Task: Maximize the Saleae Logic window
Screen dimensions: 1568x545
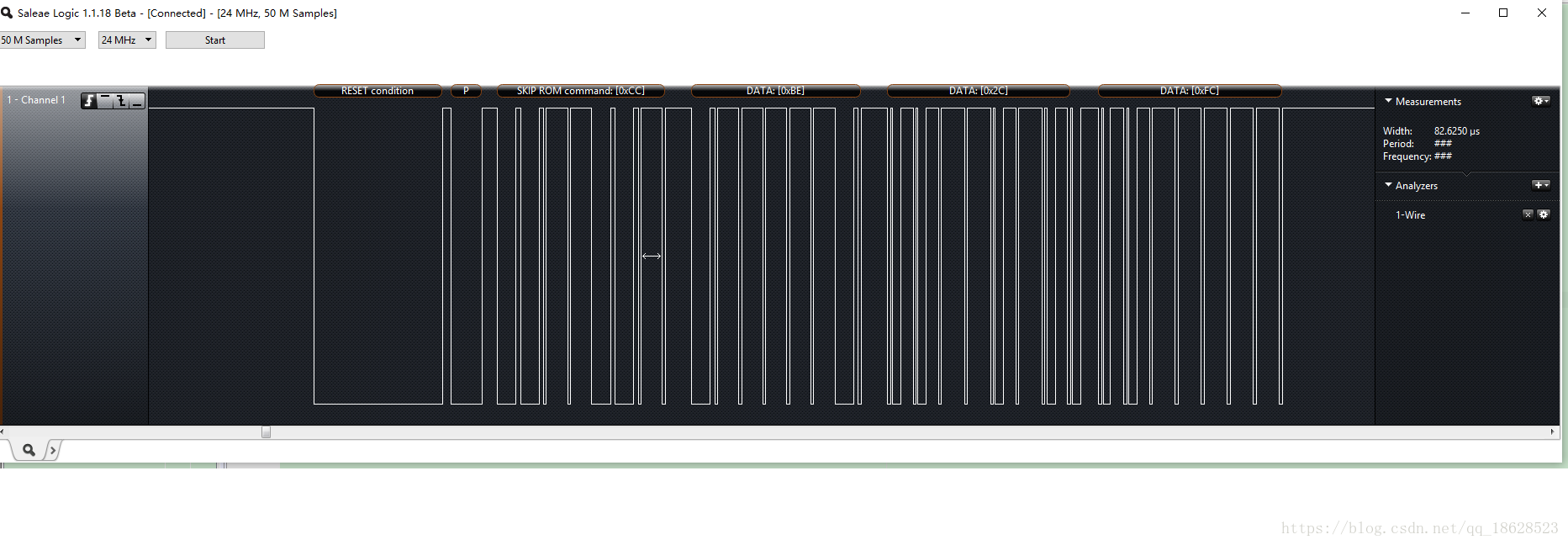Action: click(1503, 13)
